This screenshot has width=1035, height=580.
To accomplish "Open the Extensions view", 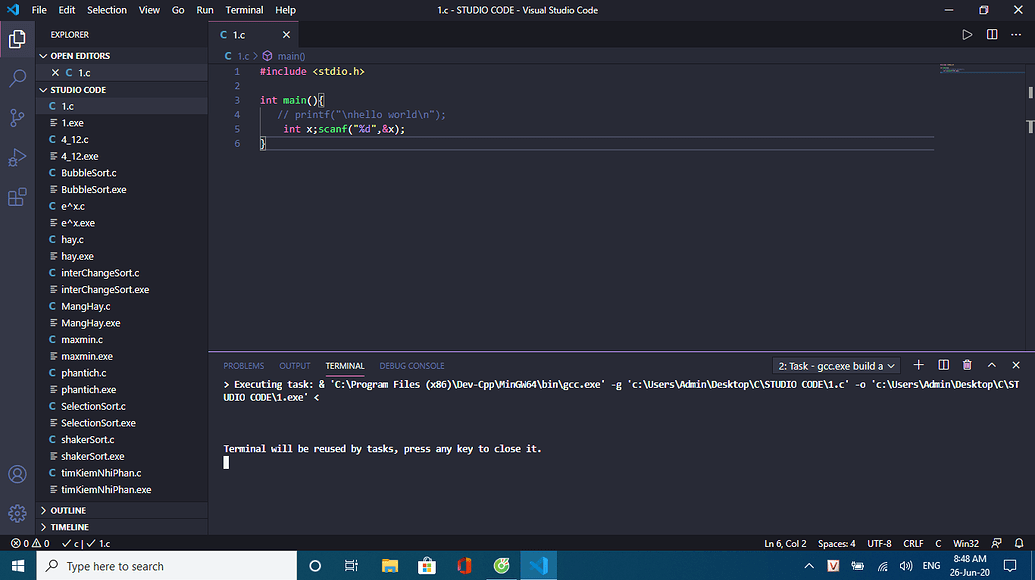I will (17, 197).
